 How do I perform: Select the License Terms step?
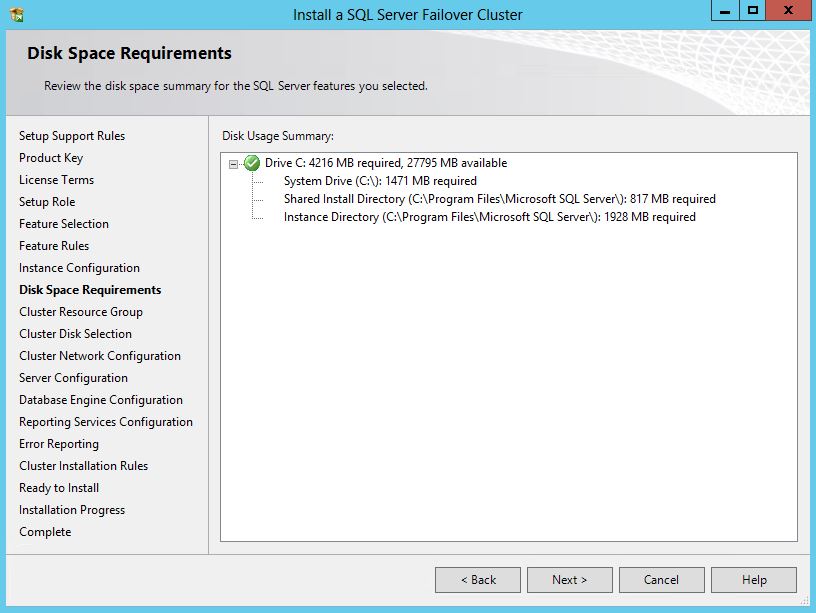[56, 180]
